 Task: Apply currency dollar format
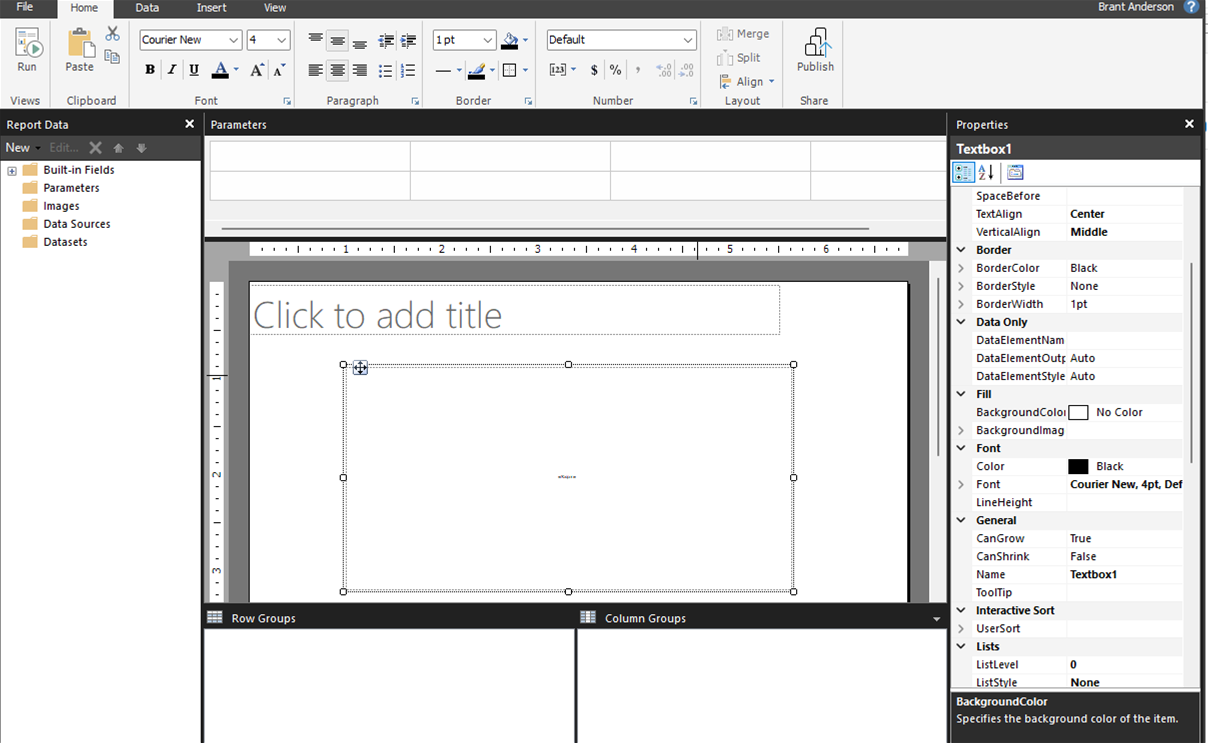[594, 70]
